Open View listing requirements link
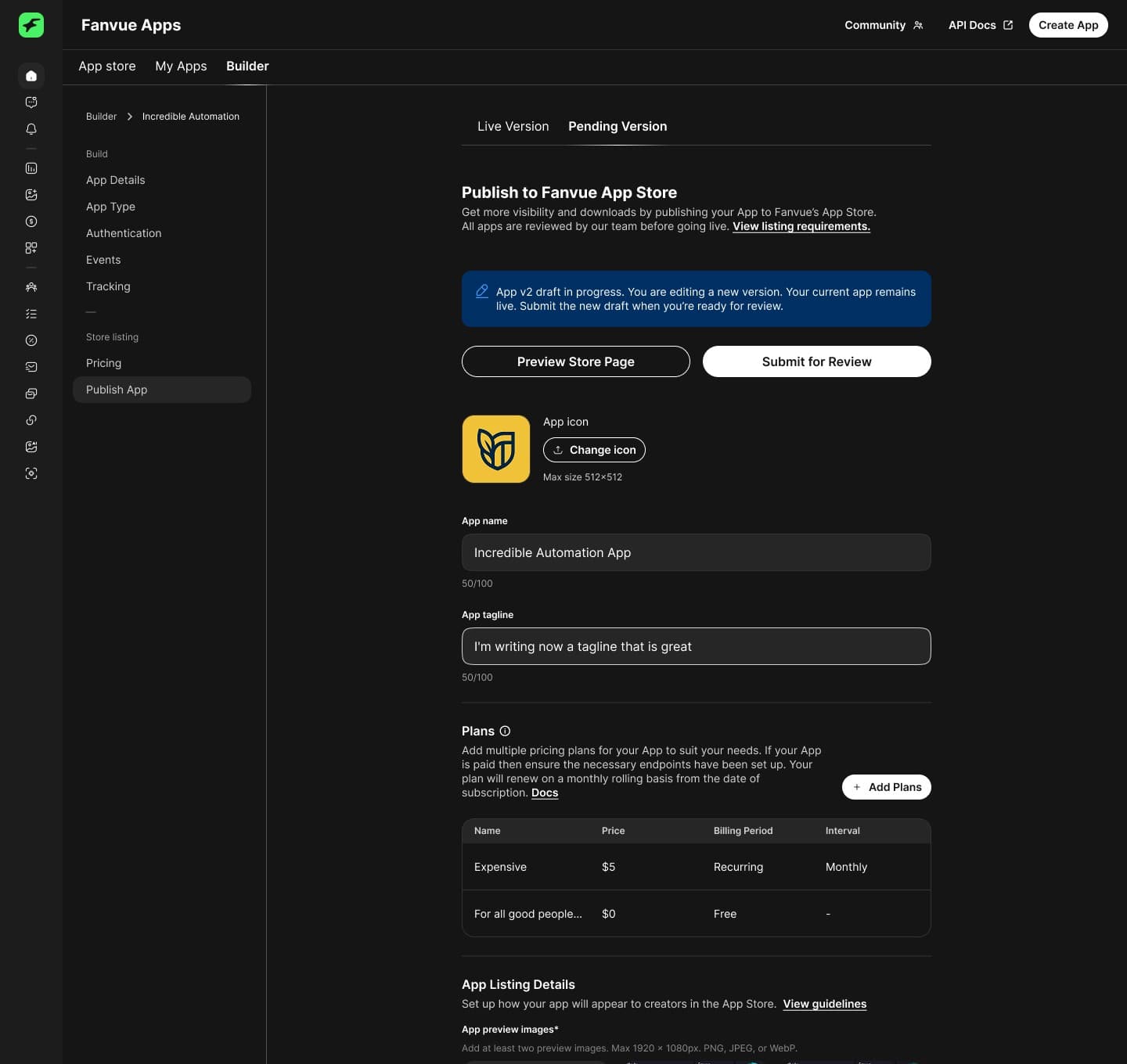The width and height of the screenshot is (1127, 1064). [801, 226]
